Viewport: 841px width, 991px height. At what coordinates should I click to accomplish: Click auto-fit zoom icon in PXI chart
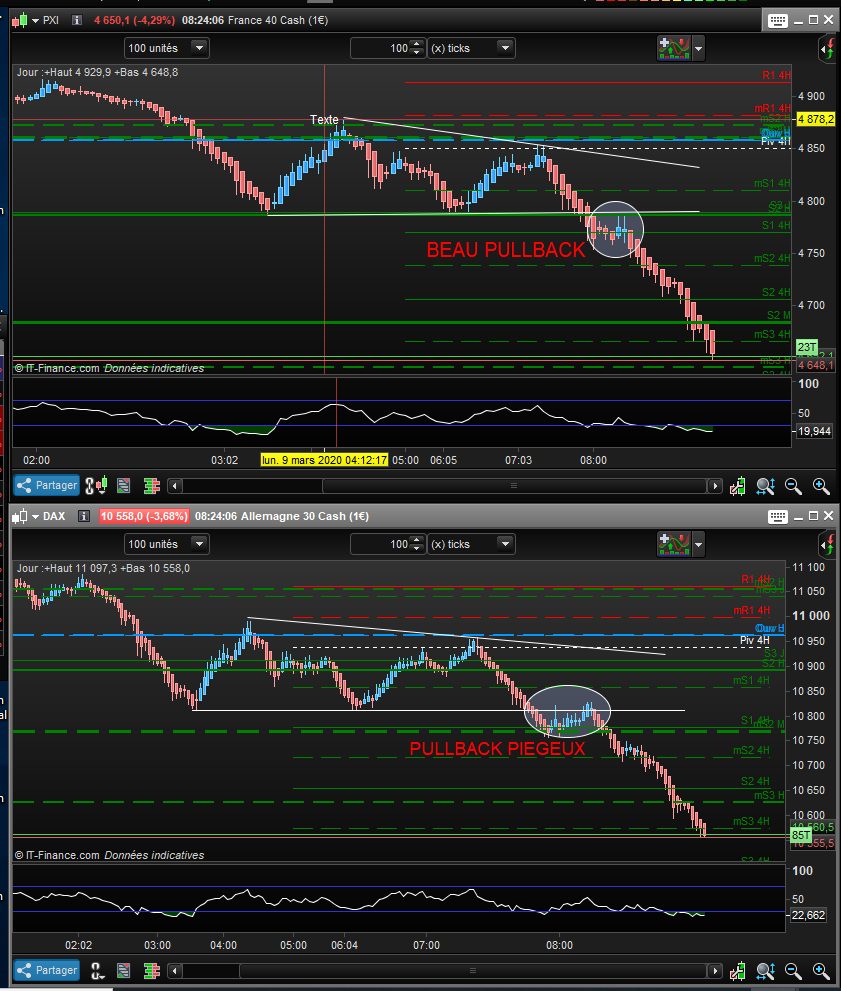[x=765, y=486]
